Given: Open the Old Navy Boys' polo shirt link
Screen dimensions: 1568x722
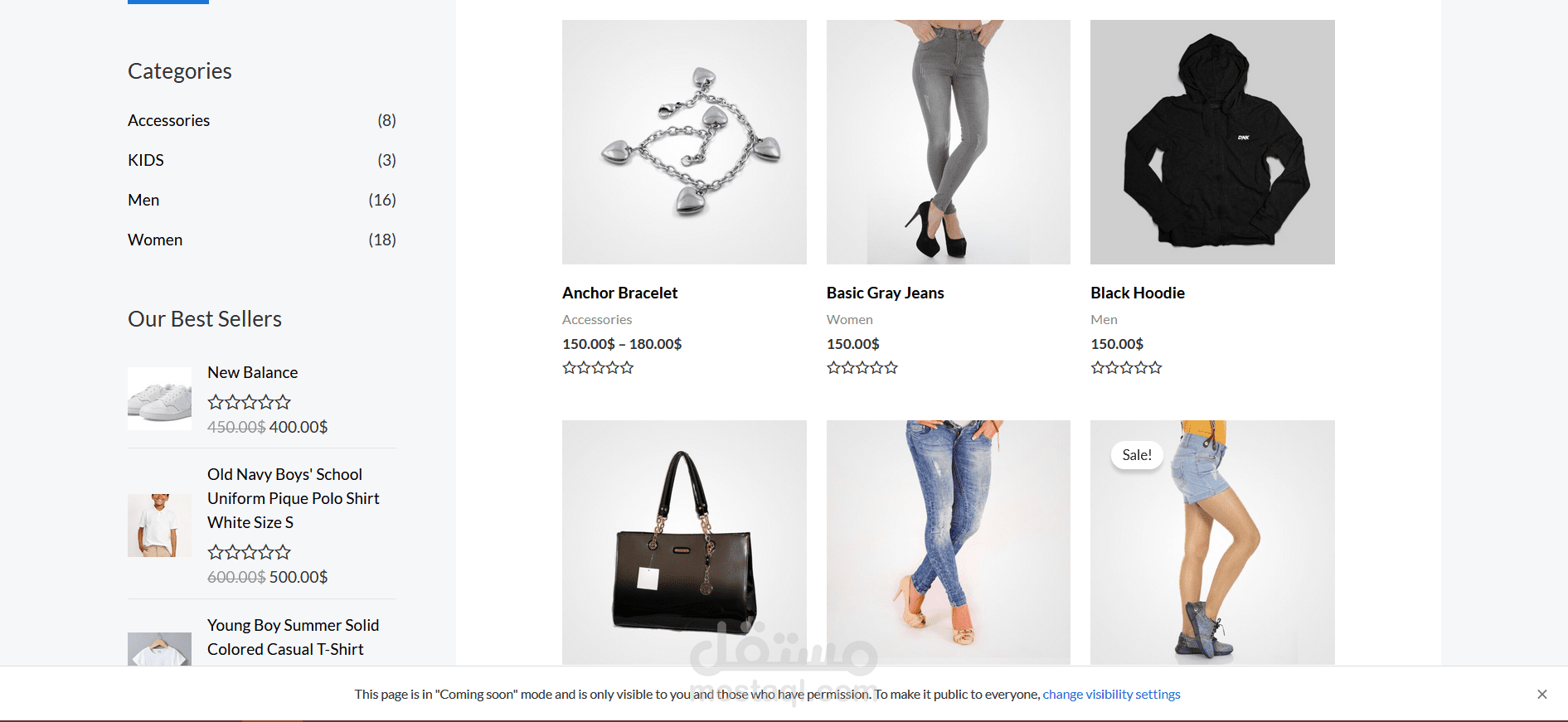Looking at the screenshot, I should [x=294, y=498].
